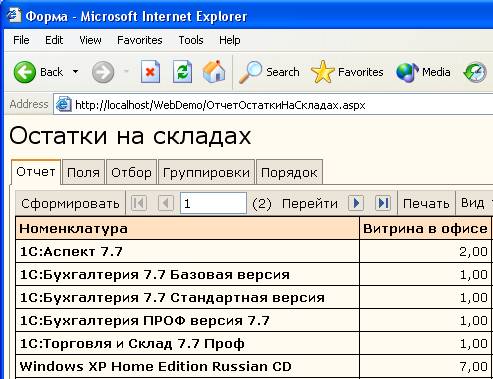Click the Печать button
Viewport: 493px width, 379px height.
tap(426, 203)
